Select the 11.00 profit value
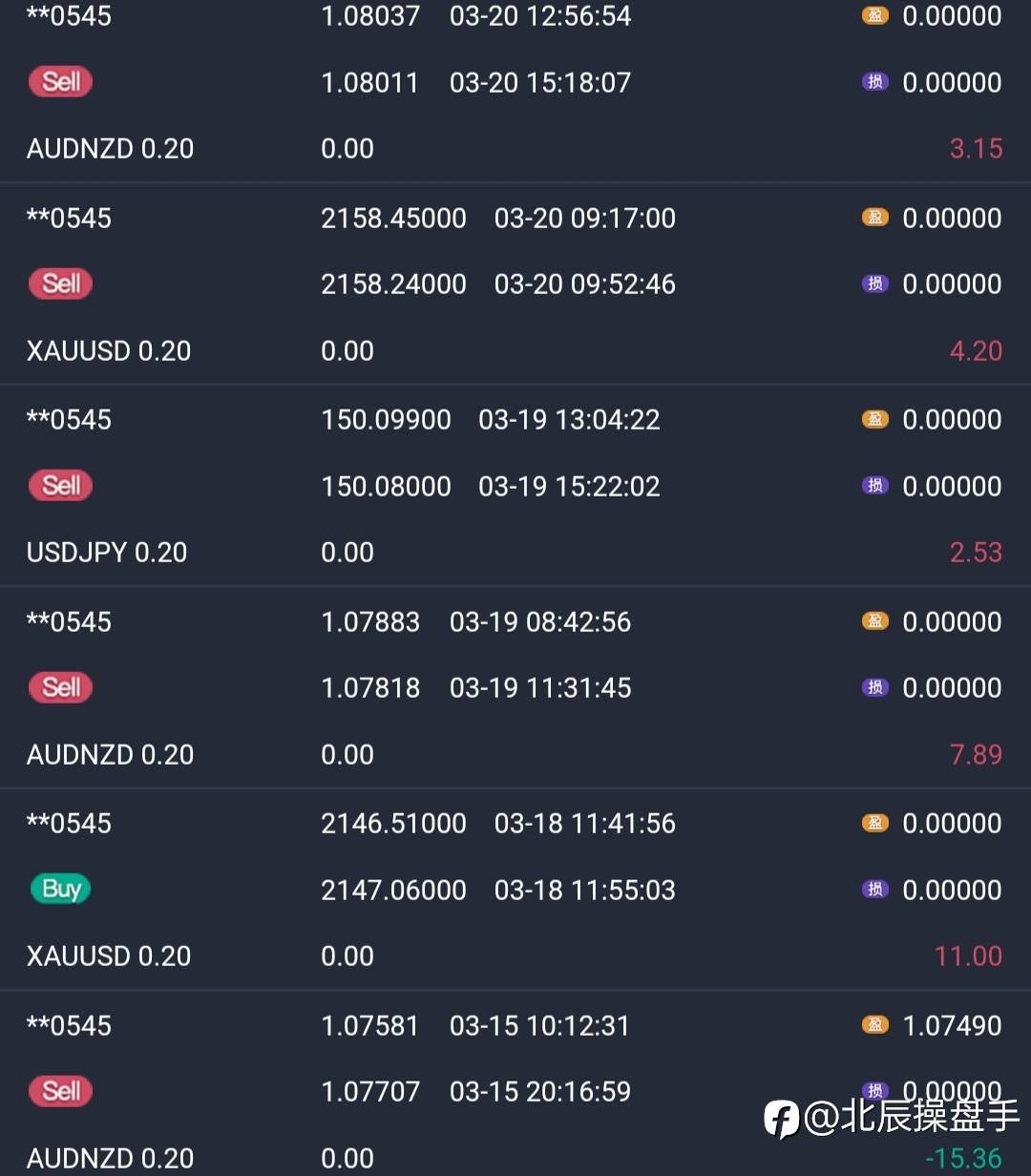 tap(968, 956)
